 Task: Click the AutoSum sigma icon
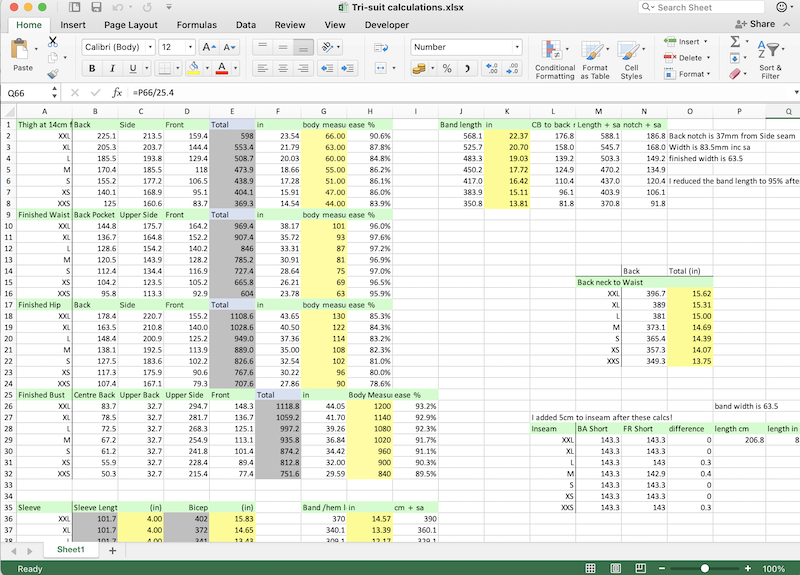[735, 41]
